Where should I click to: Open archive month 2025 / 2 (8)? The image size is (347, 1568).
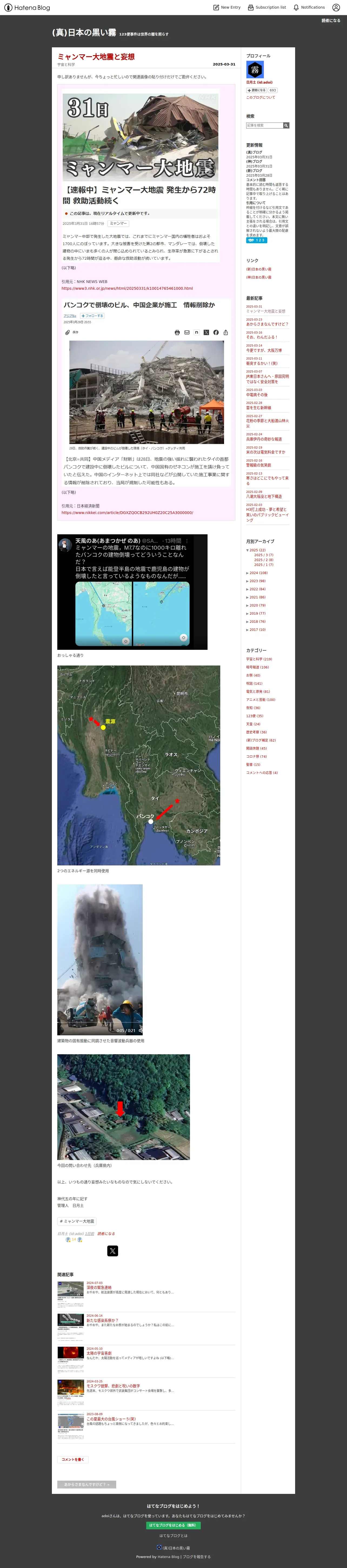(x=264, y=560)
